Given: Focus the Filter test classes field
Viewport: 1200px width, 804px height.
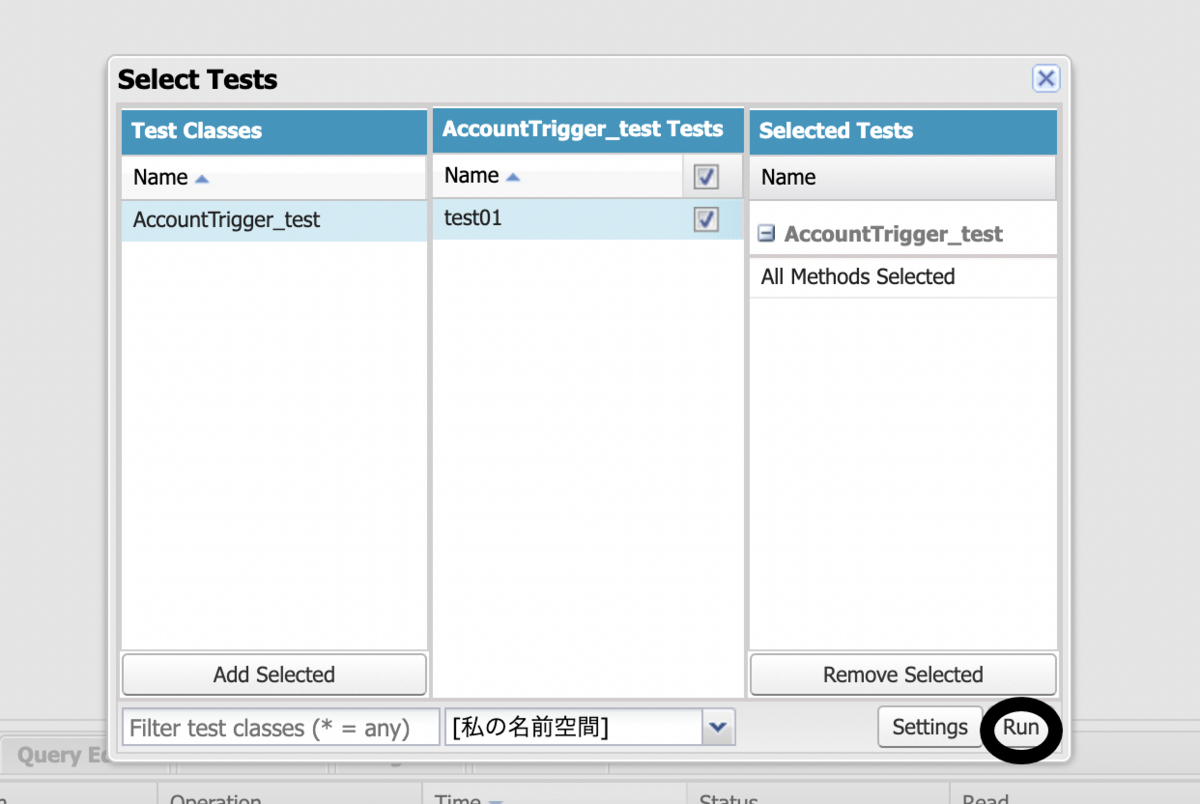Looking at the screenshot, I should tap(280, 728).
